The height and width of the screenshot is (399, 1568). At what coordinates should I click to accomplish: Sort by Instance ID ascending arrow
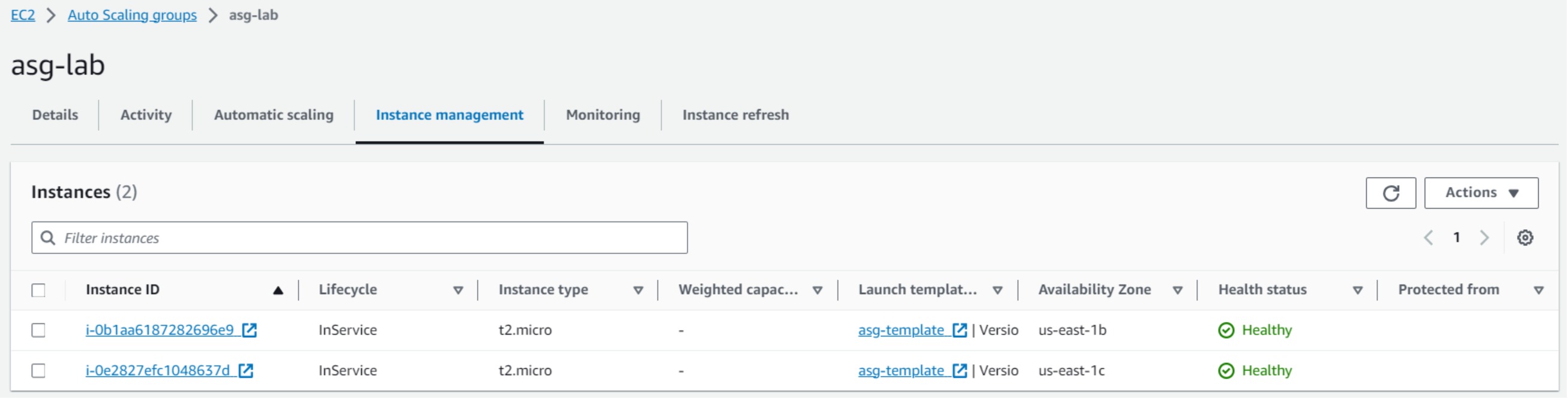278,291
